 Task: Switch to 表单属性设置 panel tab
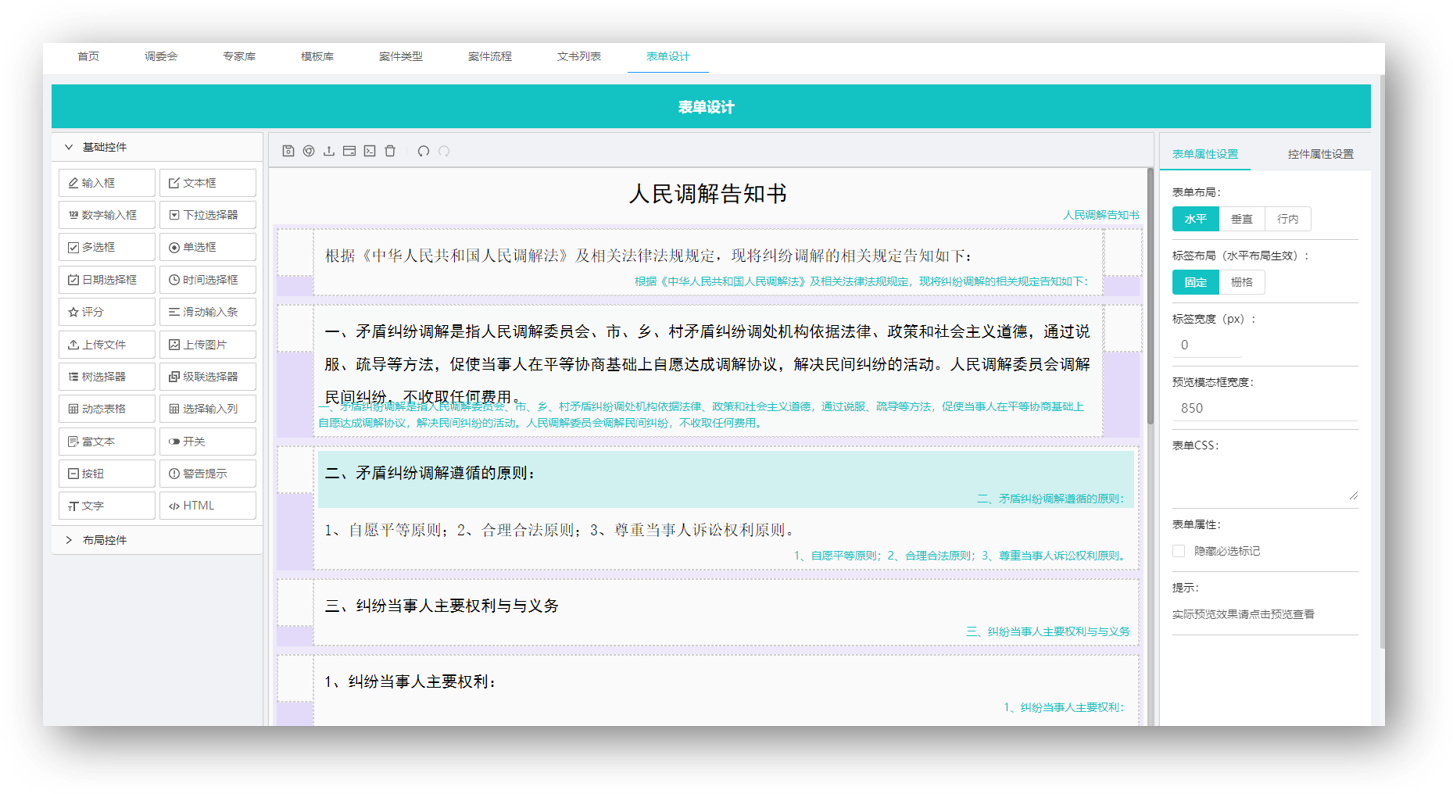(x=1205, y=154)
